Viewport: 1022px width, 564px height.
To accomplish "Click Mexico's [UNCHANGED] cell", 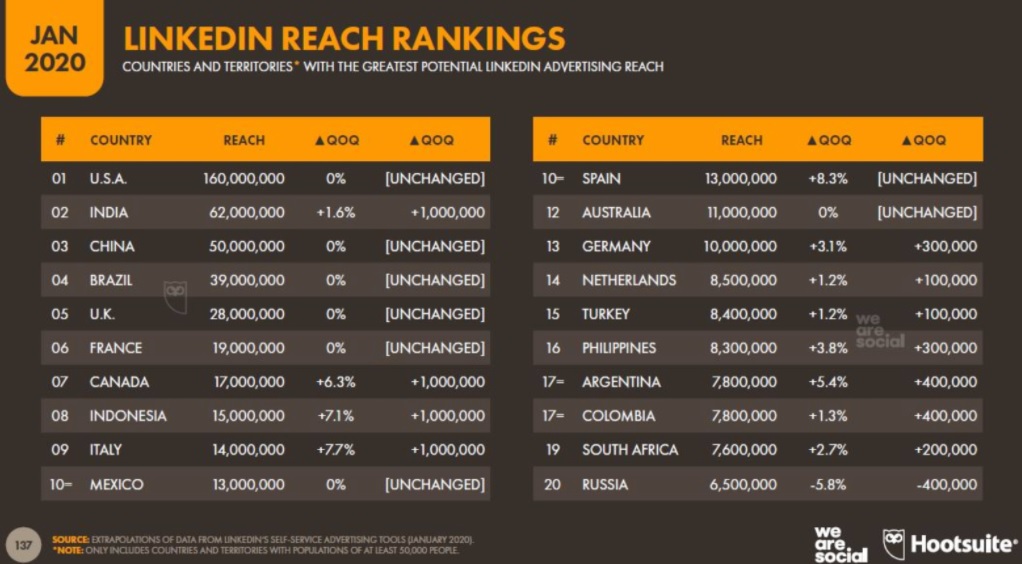I will (434, 484).
